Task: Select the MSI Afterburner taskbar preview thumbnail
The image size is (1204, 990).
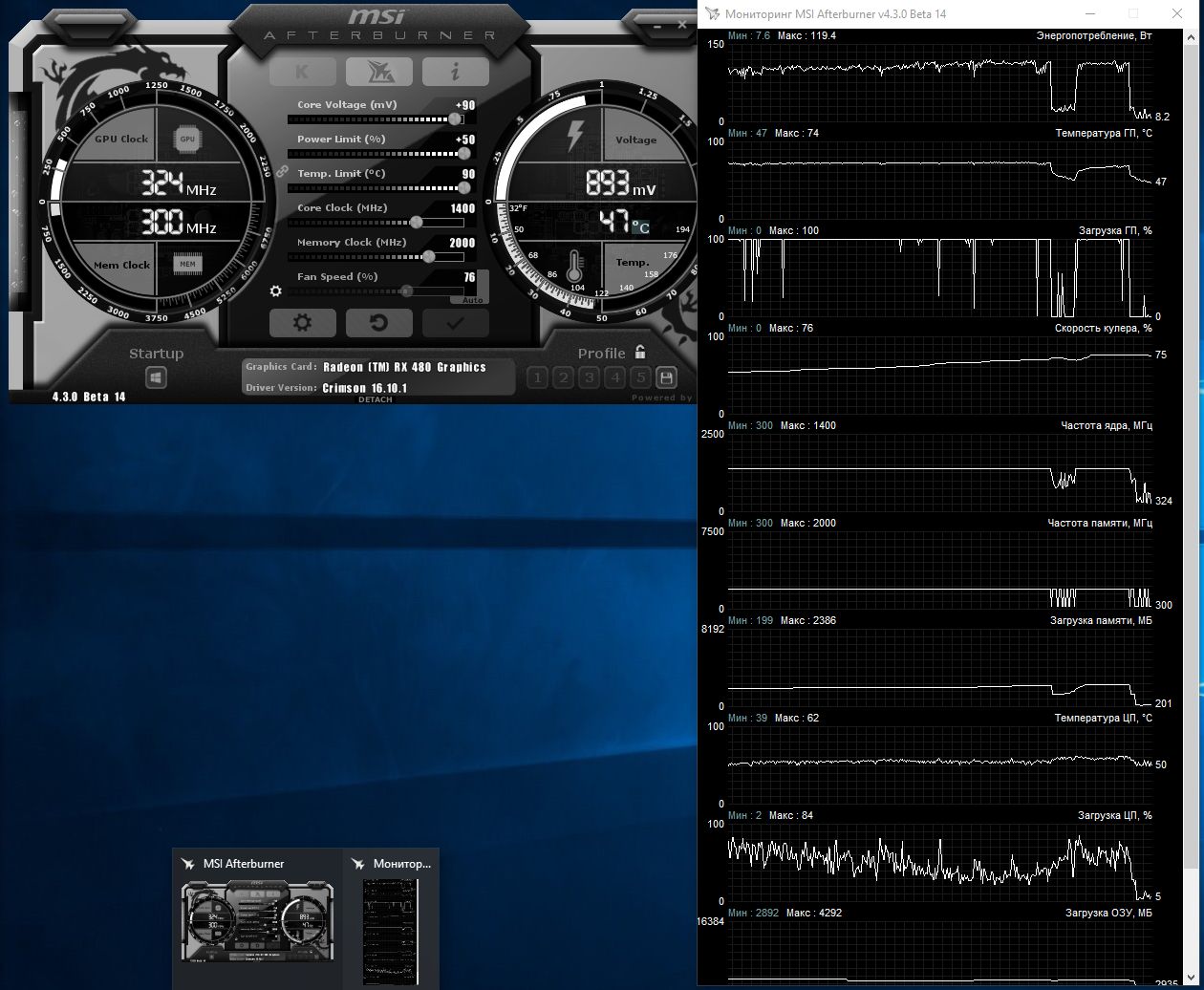Action: pyautogui.click(x=257, y=918)
